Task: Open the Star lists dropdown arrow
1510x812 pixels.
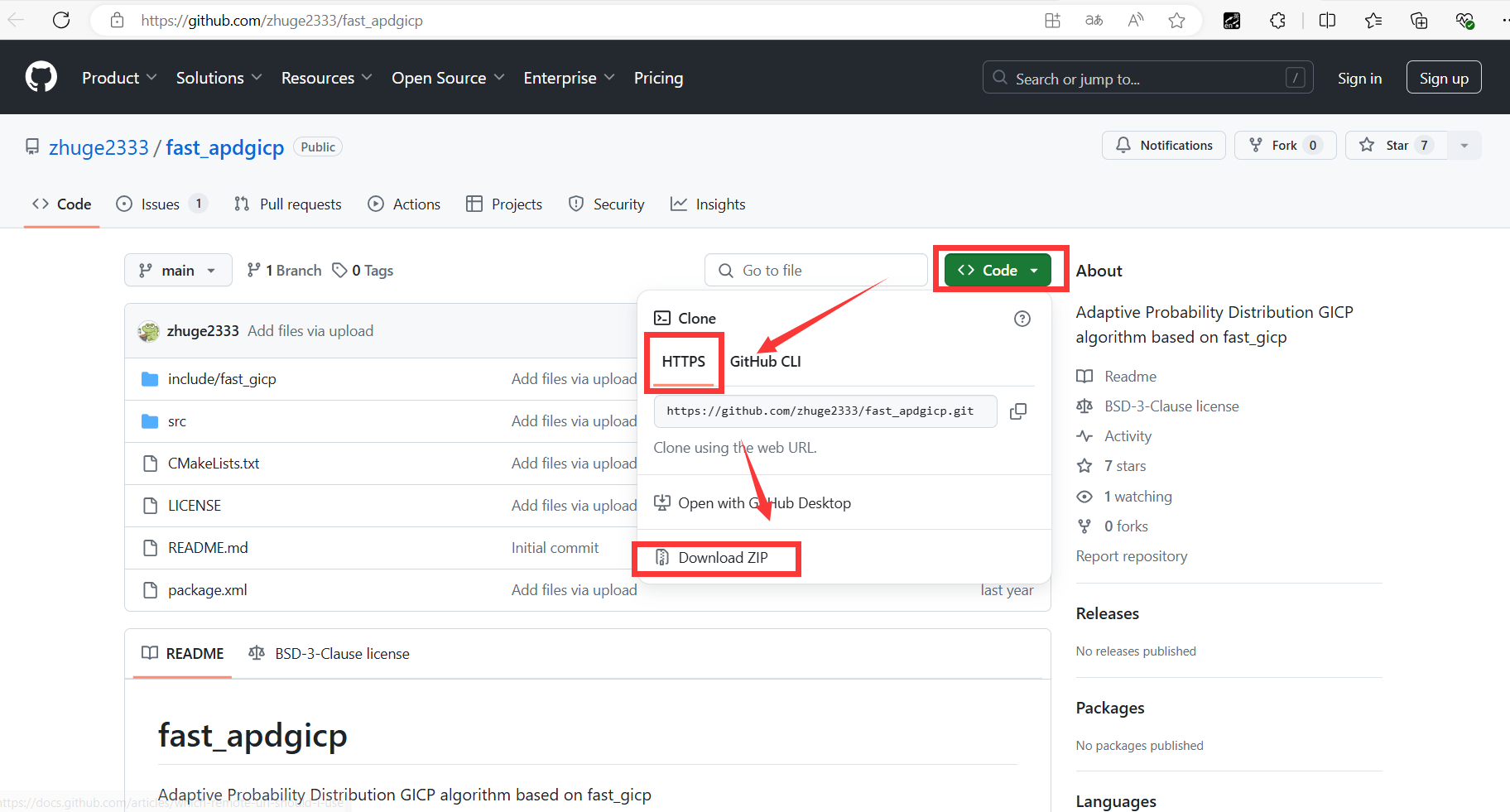Action: coord(1464,146)
